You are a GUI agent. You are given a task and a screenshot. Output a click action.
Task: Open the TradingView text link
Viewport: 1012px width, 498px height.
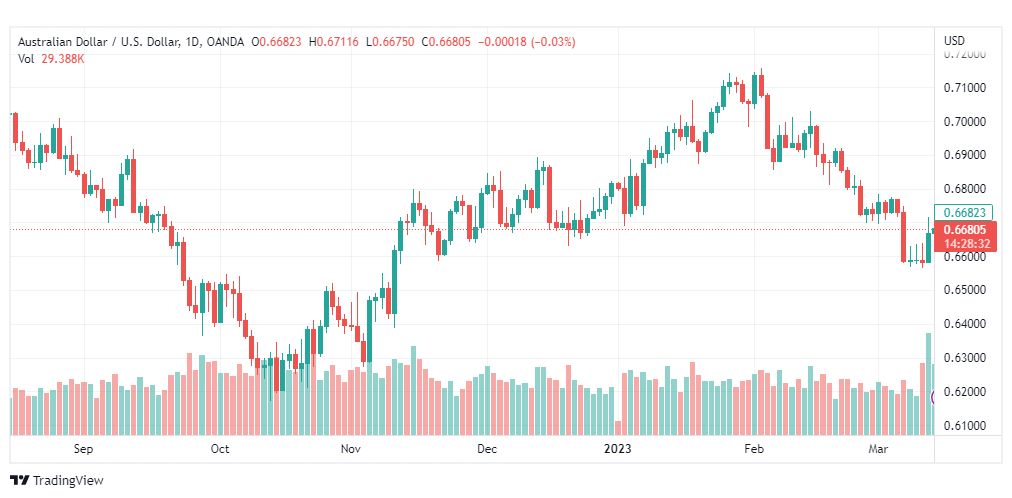point(68,481)
